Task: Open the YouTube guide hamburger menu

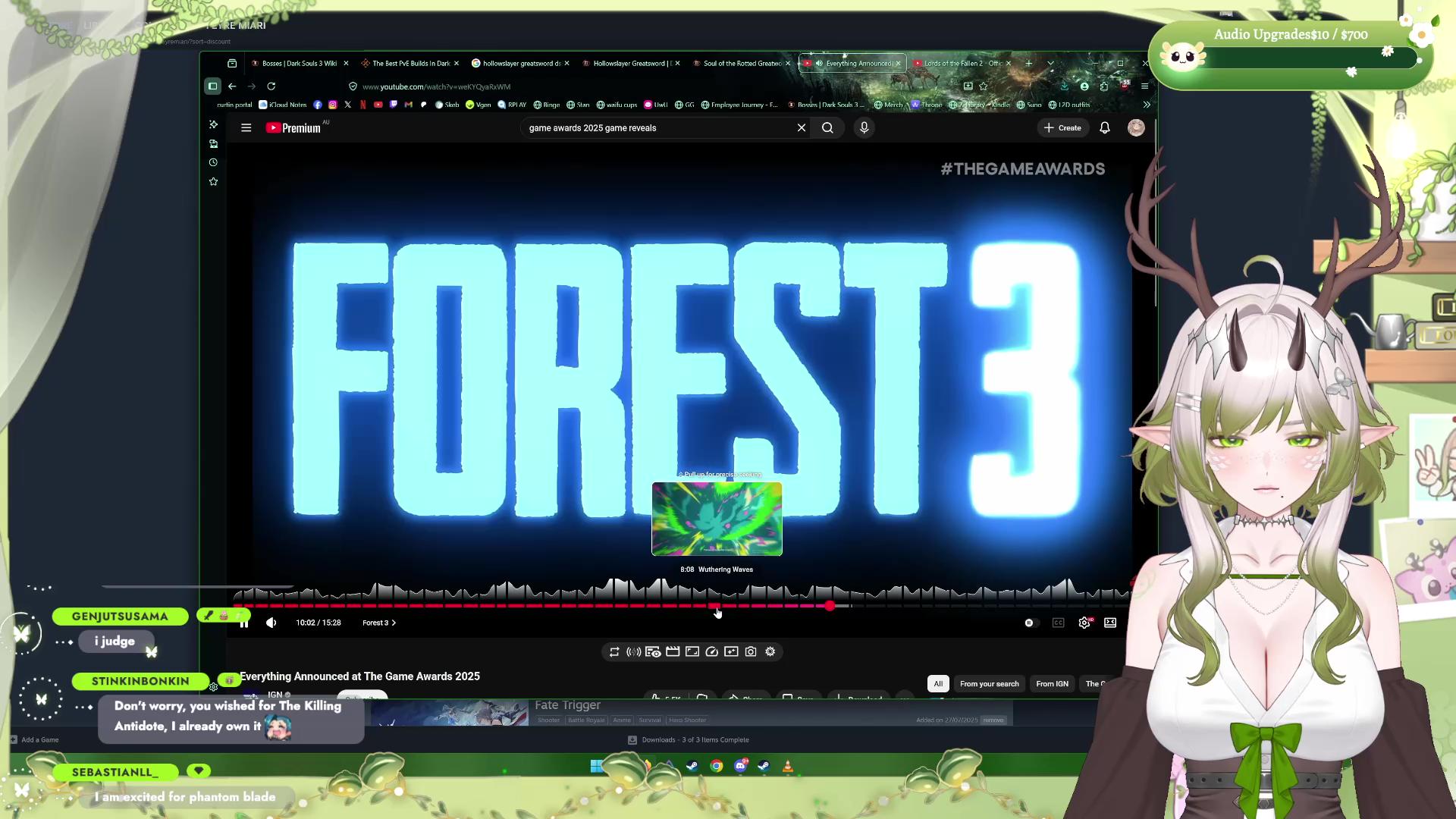Action: tap(246, 128)
